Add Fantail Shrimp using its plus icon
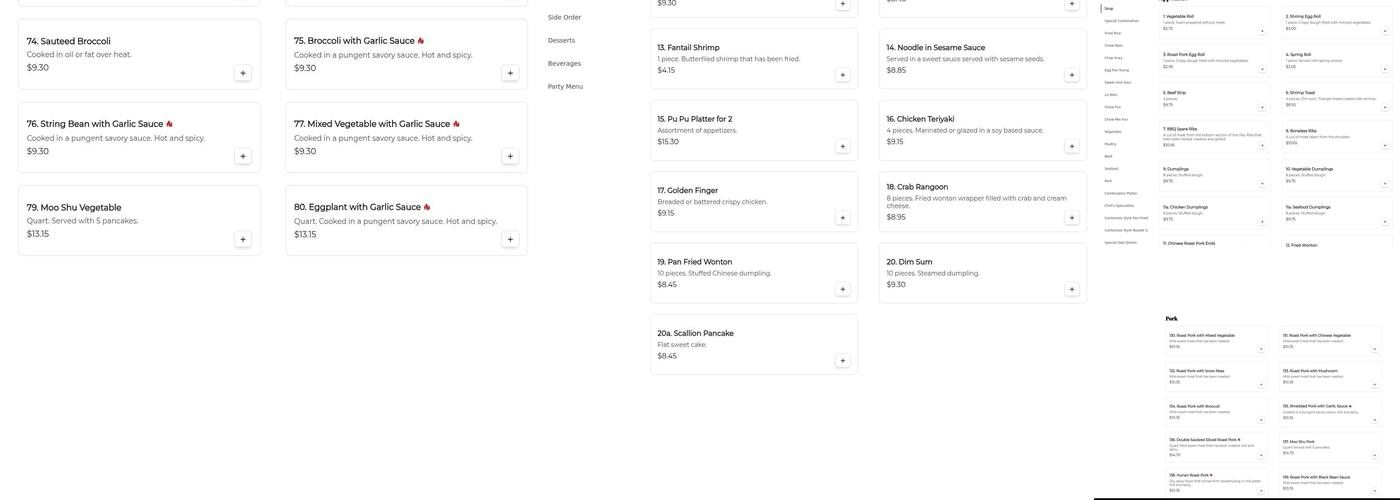Screen dimensions: 1400x500 coord(842,75)
